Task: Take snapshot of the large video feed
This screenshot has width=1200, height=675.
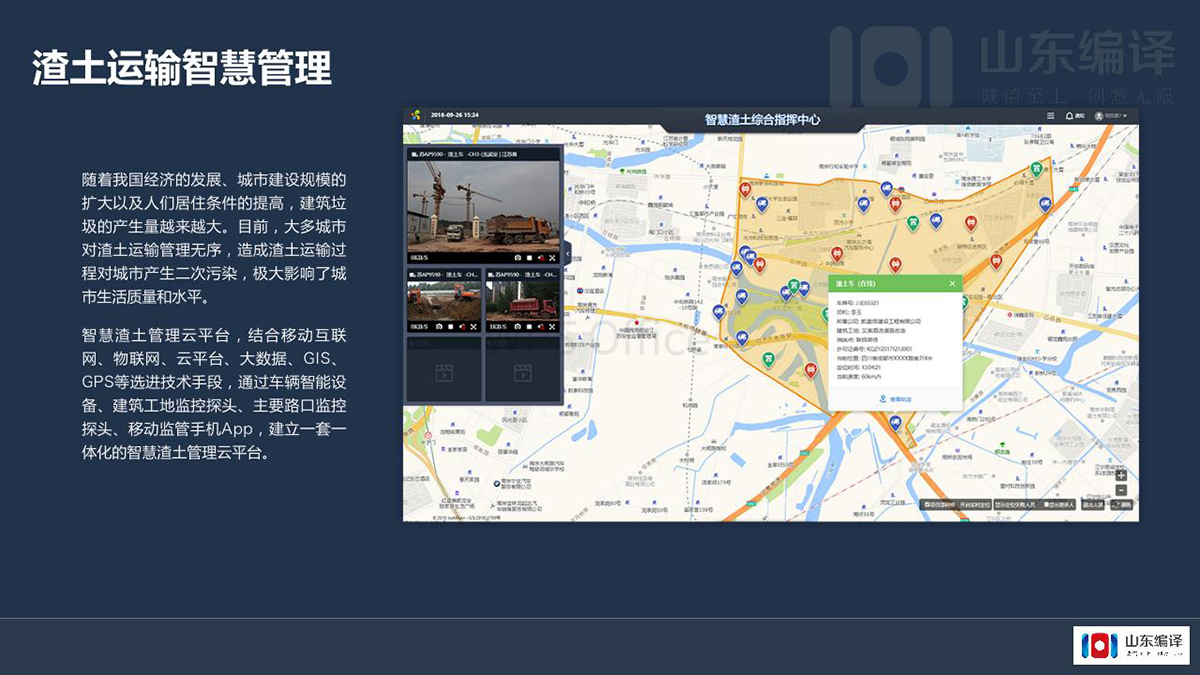Action: pos(517,258)
